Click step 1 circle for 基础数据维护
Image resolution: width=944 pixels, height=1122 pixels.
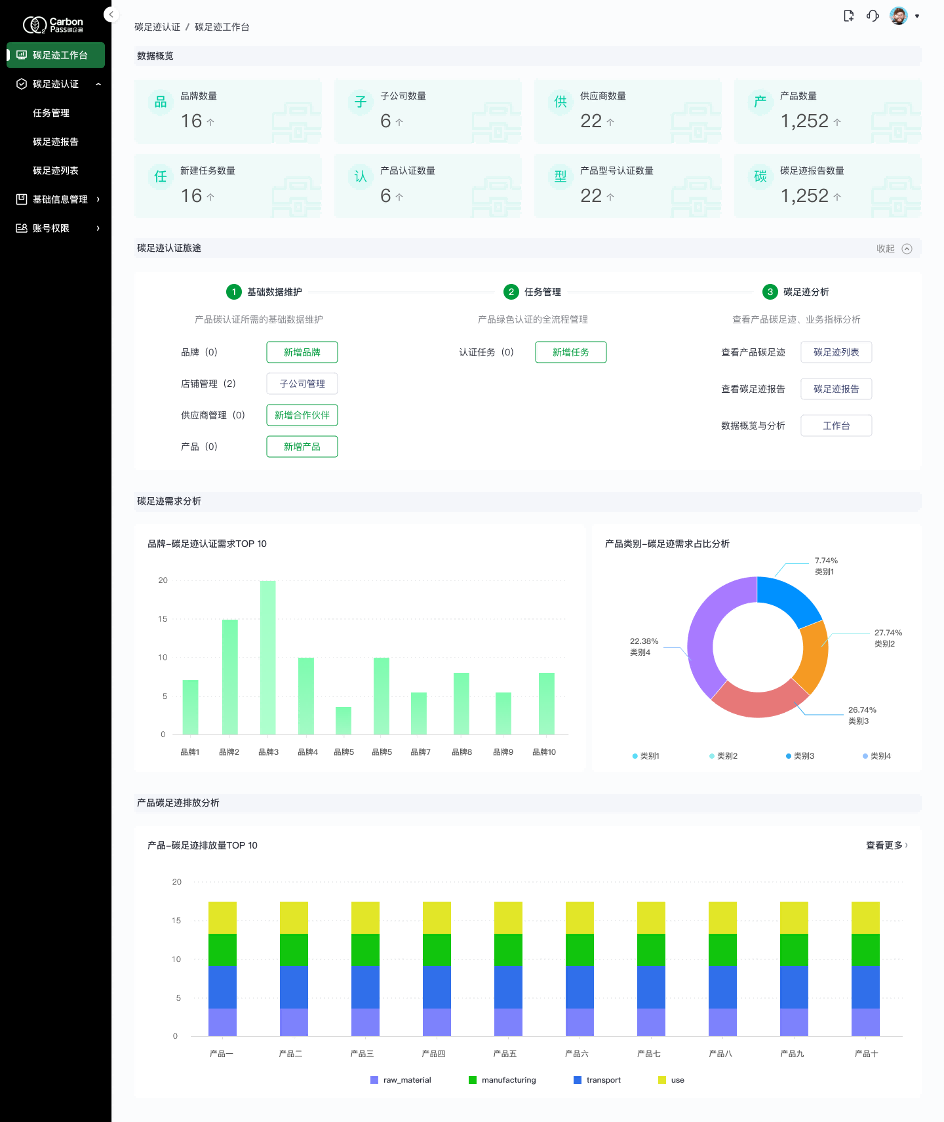coord(233,292)
